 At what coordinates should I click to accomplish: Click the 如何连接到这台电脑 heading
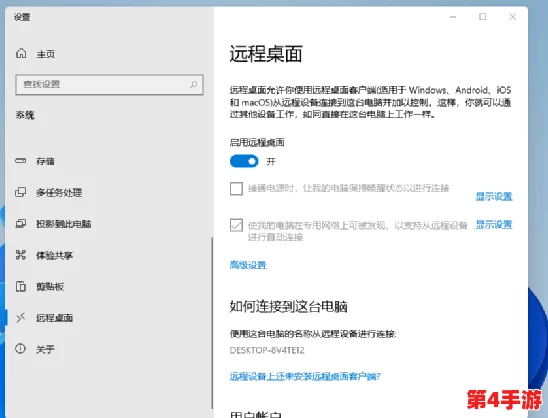coord(289,307)
